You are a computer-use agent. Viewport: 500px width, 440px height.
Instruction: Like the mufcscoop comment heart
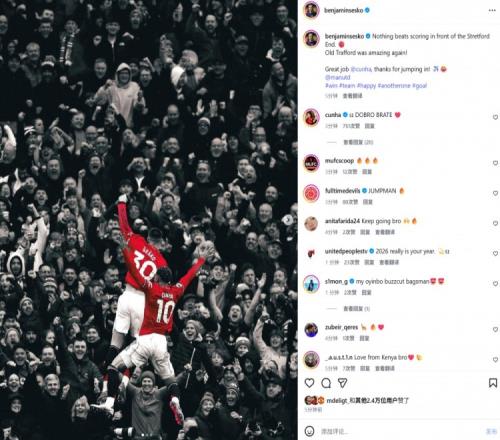pyautogui.click(x=495, y=163)
